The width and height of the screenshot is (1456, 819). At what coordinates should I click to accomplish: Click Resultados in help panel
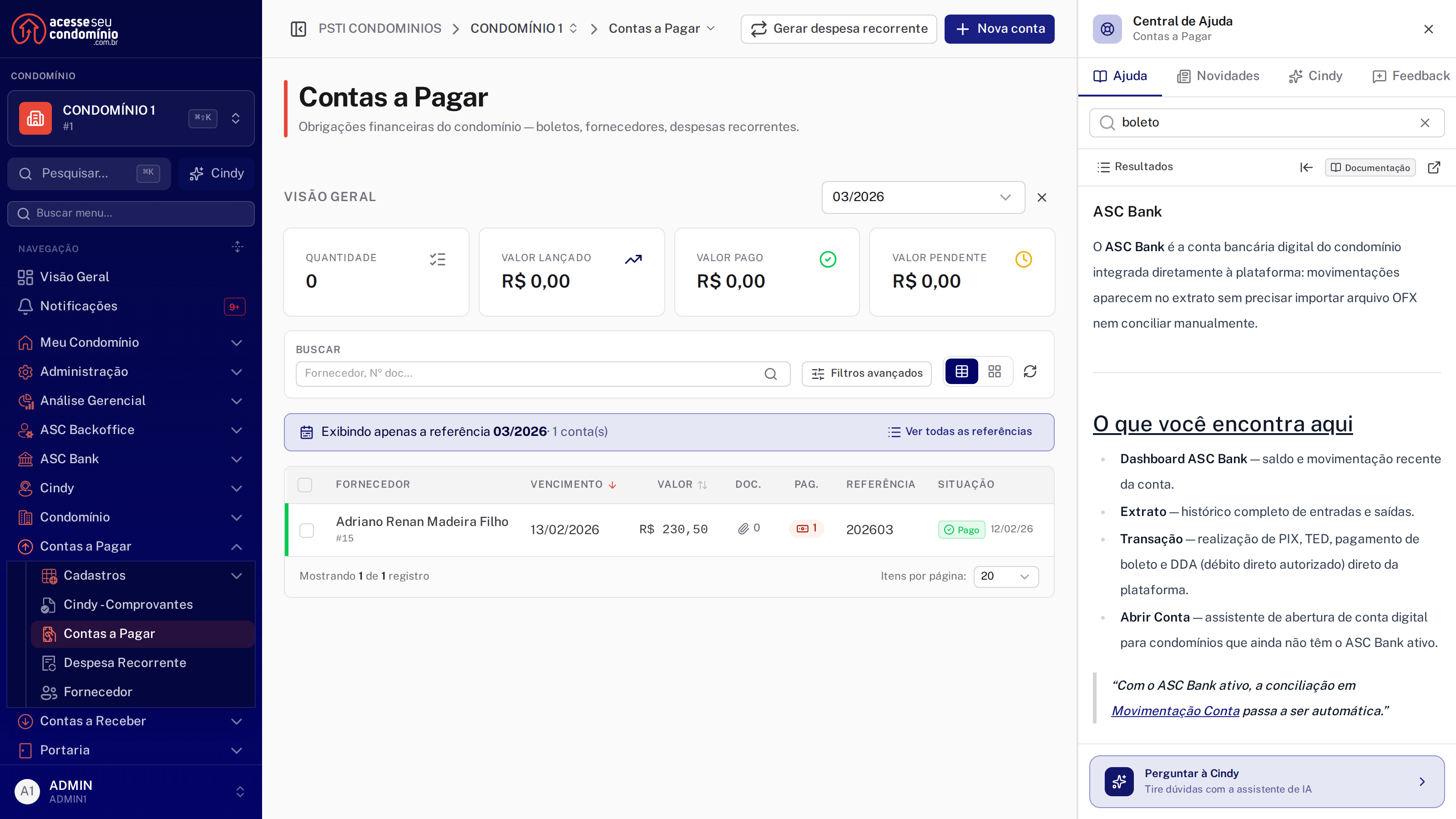[1135, 167]
